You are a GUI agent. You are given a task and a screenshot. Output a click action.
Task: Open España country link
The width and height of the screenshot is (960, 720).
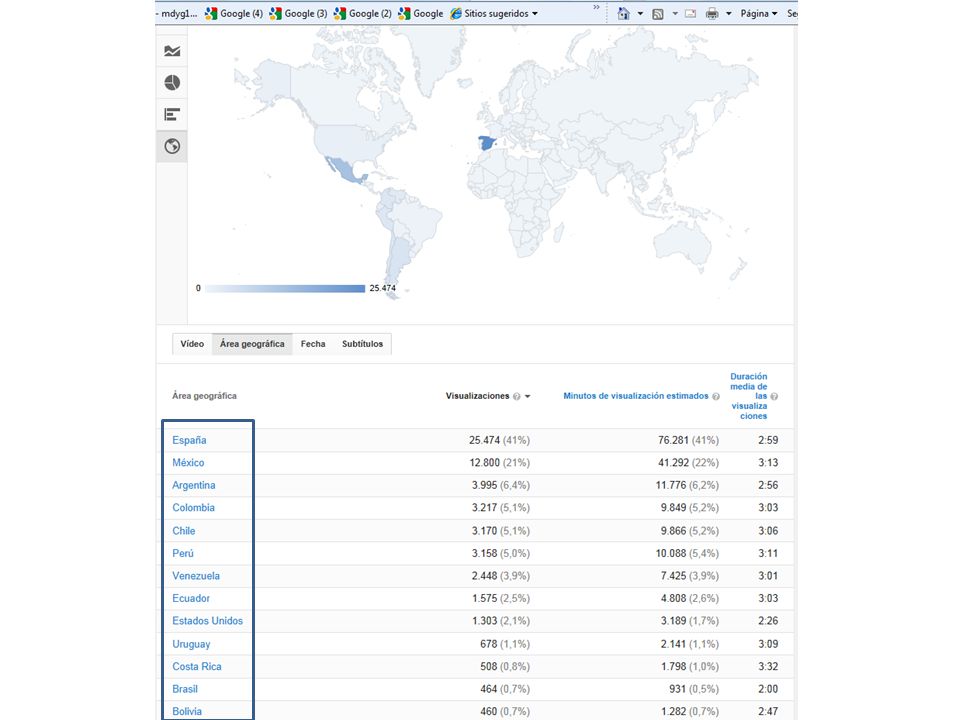pyautogui.click(x=189, y=440)
